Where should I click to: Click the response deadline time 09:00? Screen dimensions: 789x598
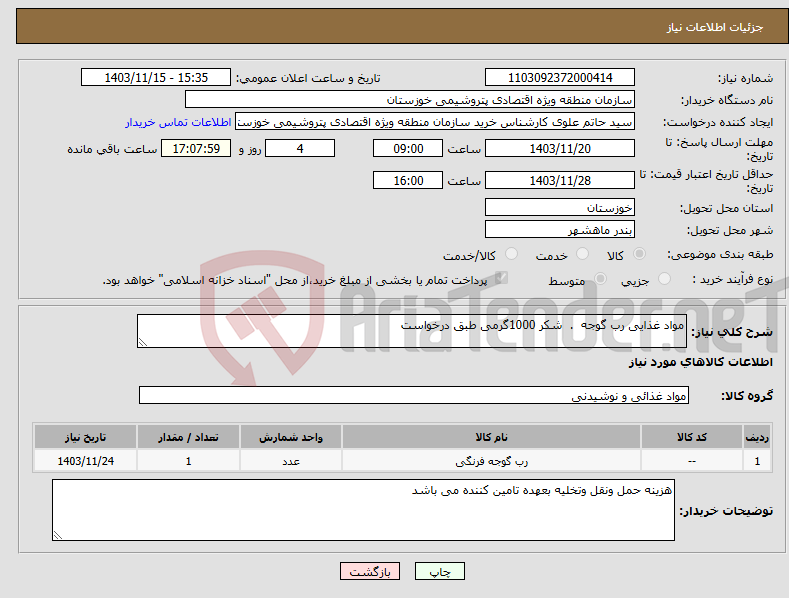[x=408, y=148]
